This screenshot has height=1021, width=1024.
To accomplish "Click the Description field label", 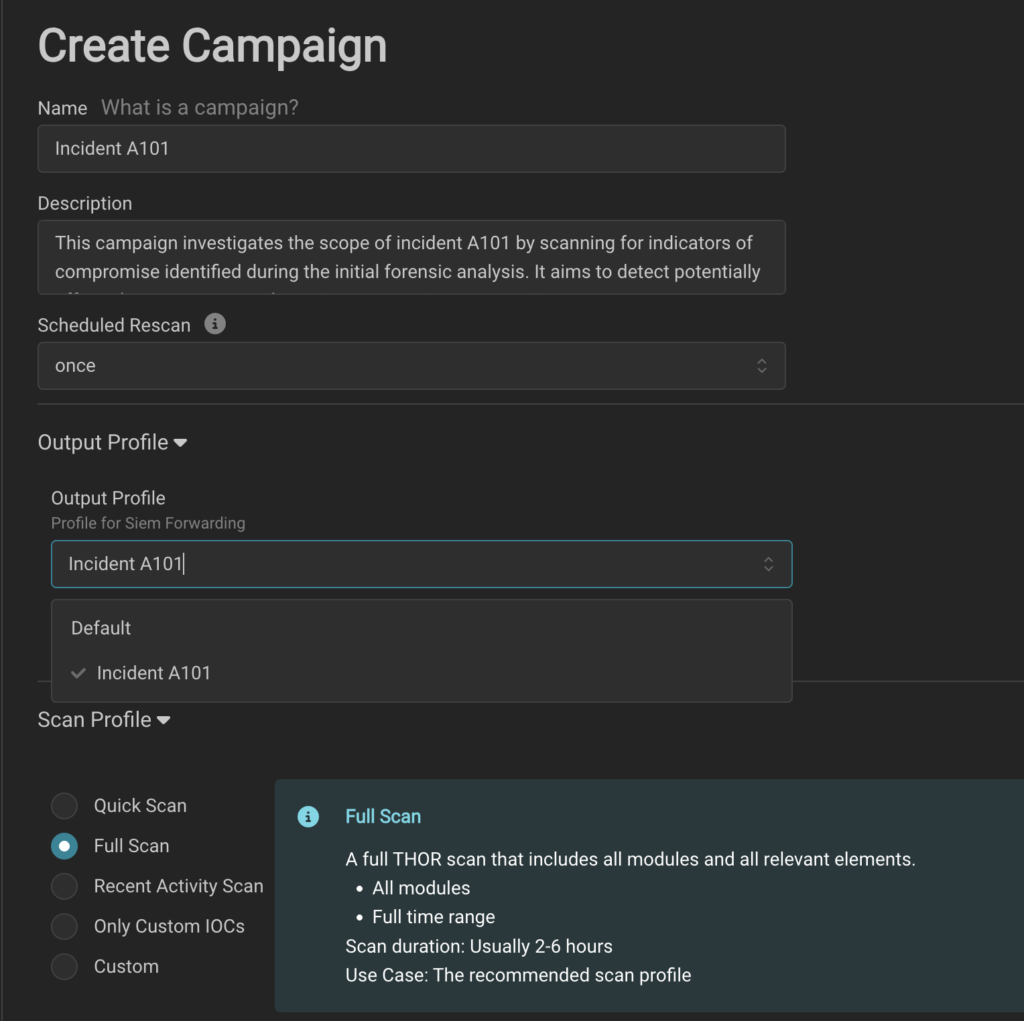I will (x=85, y=203).
